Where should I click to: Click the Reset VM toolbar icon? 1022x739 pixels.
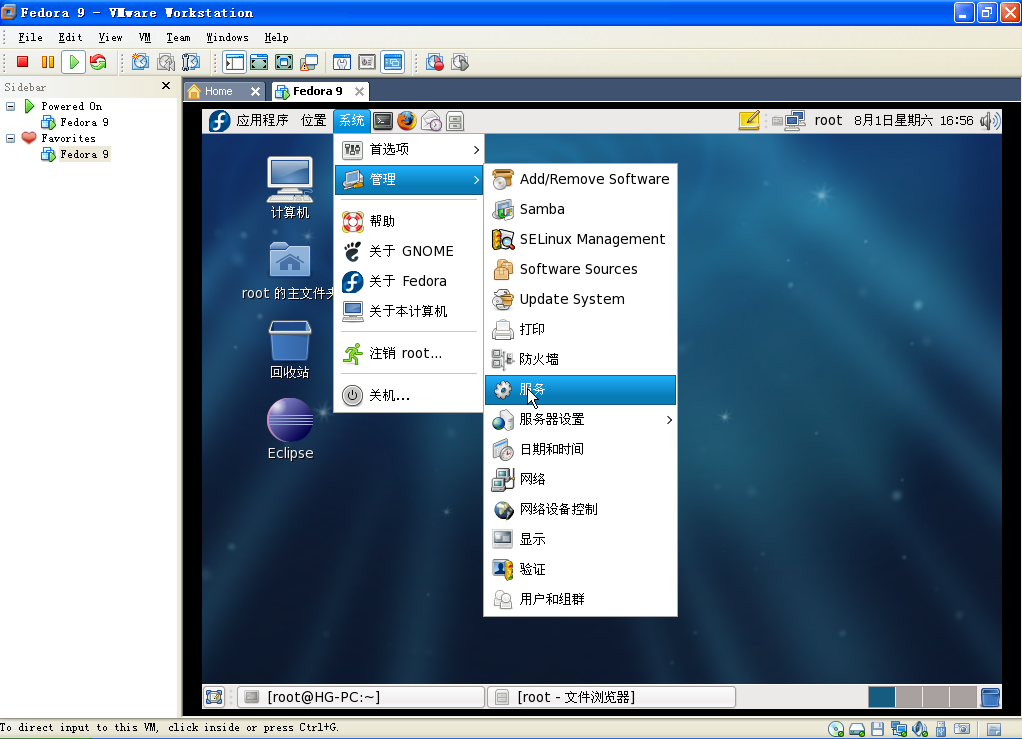[x=98, y=62]
